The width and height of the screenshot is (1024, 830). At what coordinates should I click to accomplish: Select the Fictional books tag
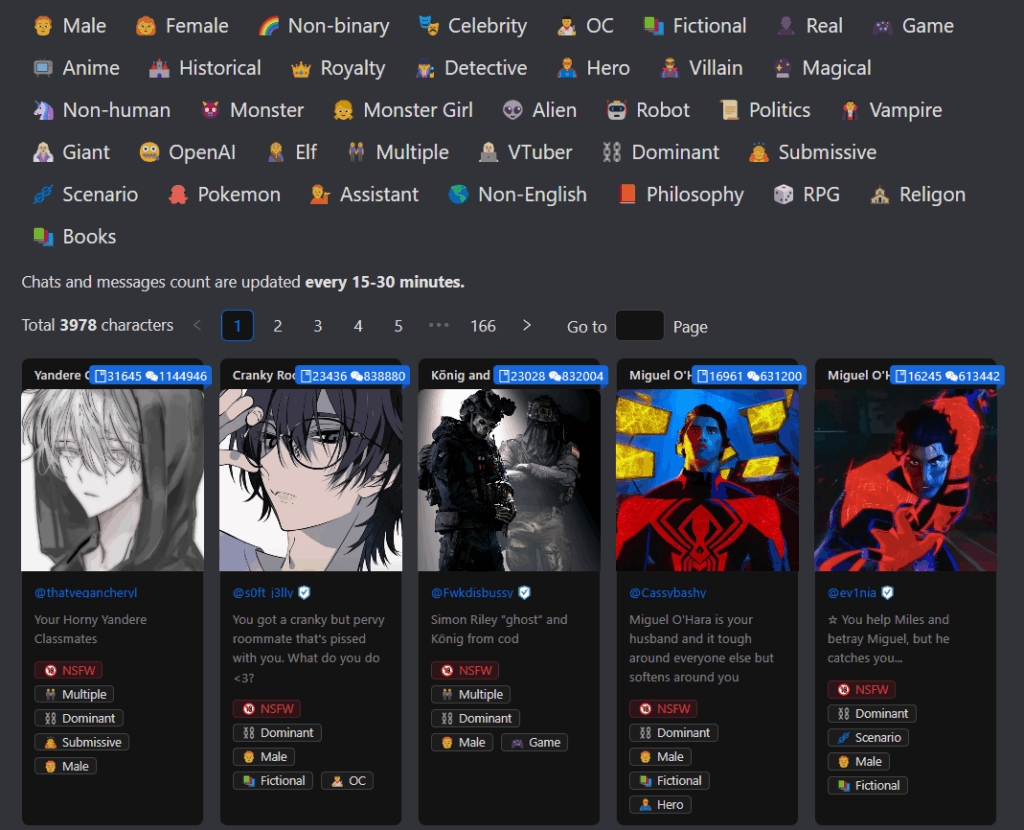(695, 26)
